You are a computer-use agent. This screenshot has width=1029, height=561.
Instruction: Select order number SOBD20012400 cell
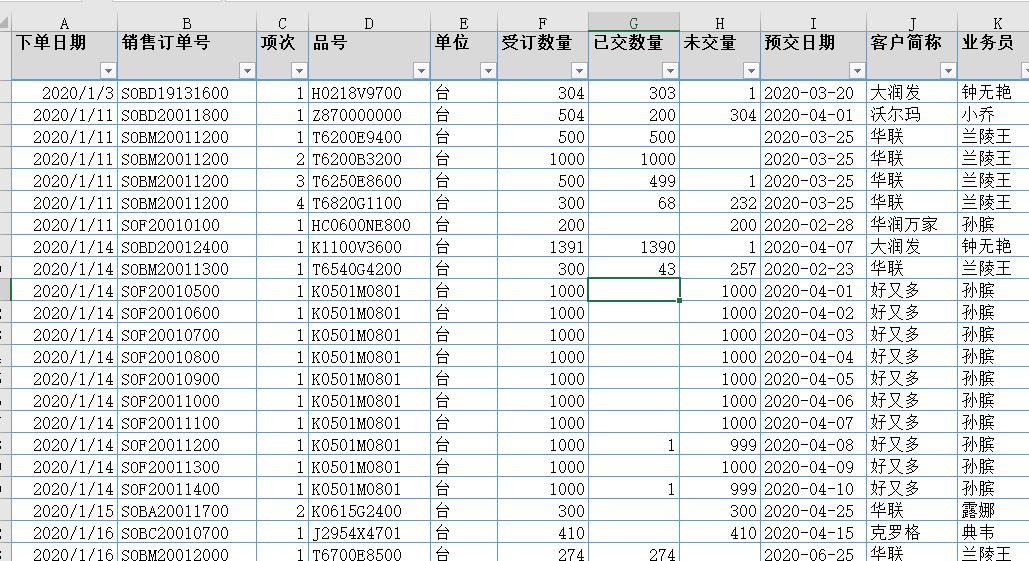click(x=187, y=247)
